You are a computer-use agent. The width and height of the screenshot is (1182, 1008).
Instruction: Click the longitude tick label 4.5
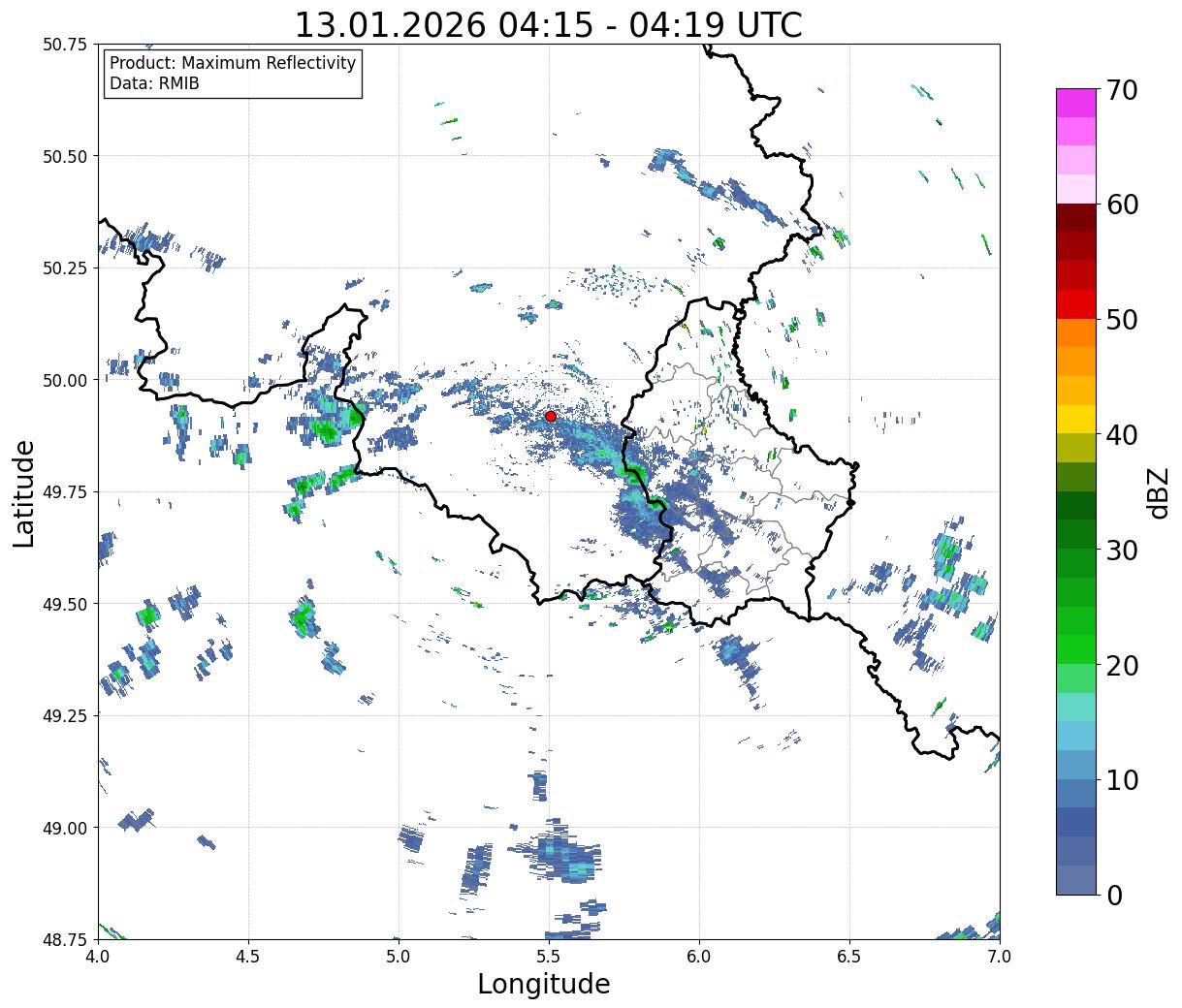(248, 957)
